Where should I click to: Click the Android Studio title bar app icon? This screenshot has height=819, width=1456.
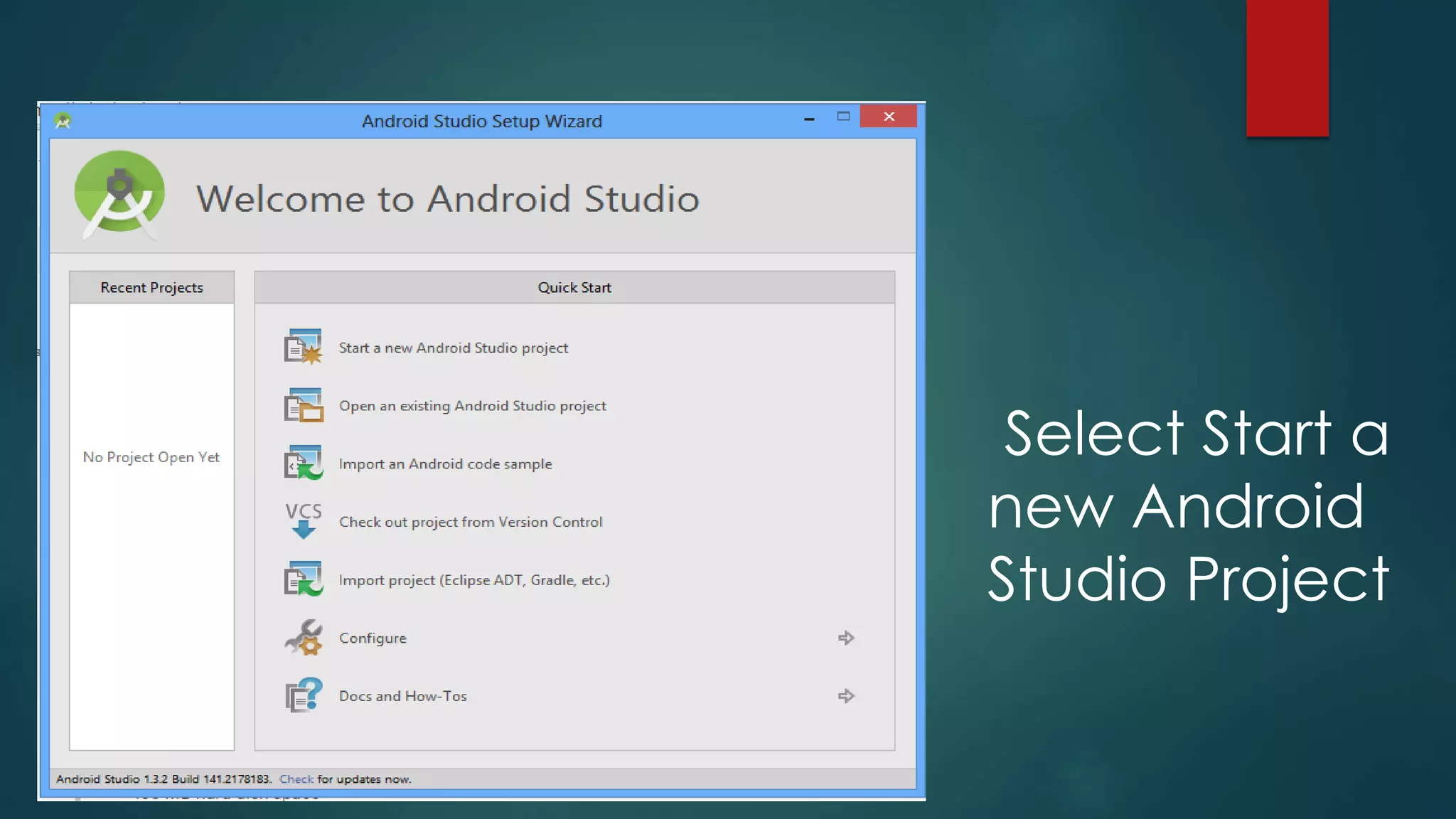(x=63, y=121)
